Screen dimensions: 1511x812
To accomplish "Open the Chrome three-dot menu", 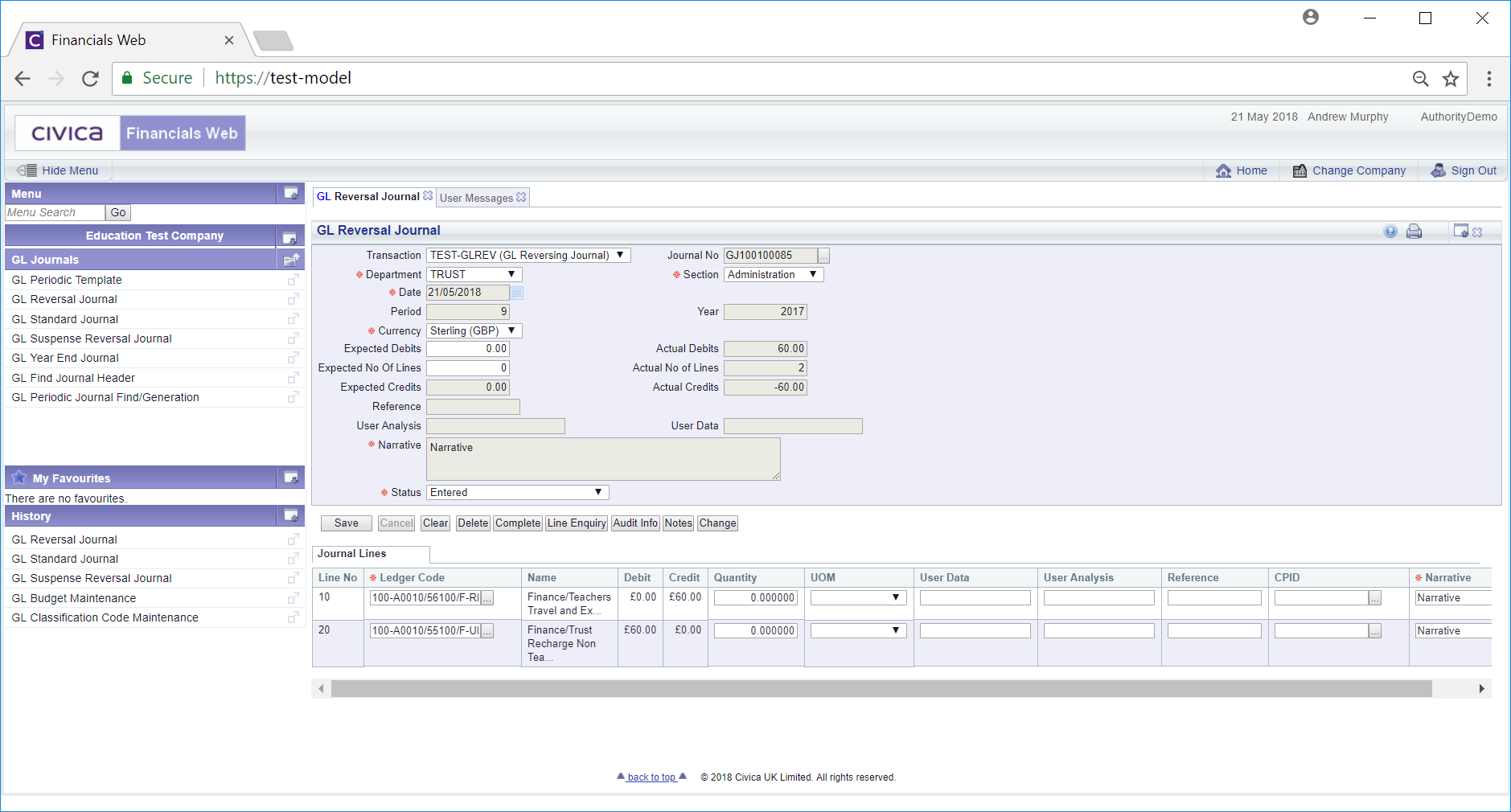I will (x=1489, y=78).
